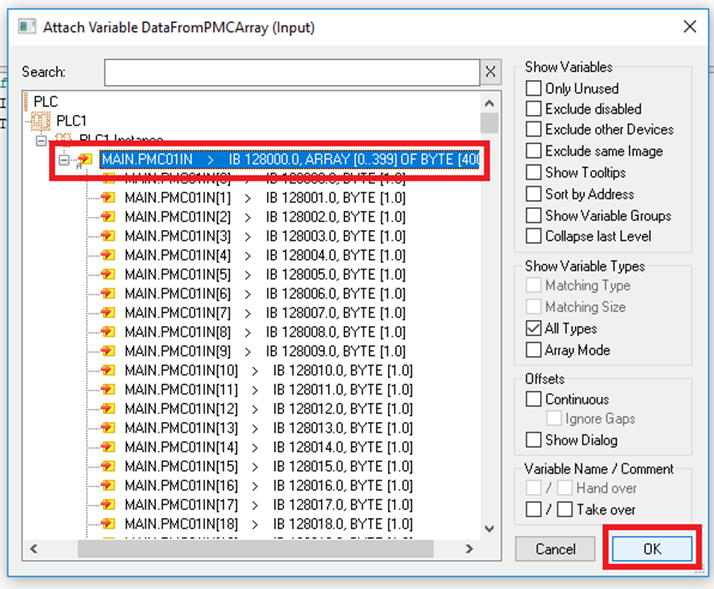
Task: Collapse the PLC1 Instance tree node
Action: point(41,141)
